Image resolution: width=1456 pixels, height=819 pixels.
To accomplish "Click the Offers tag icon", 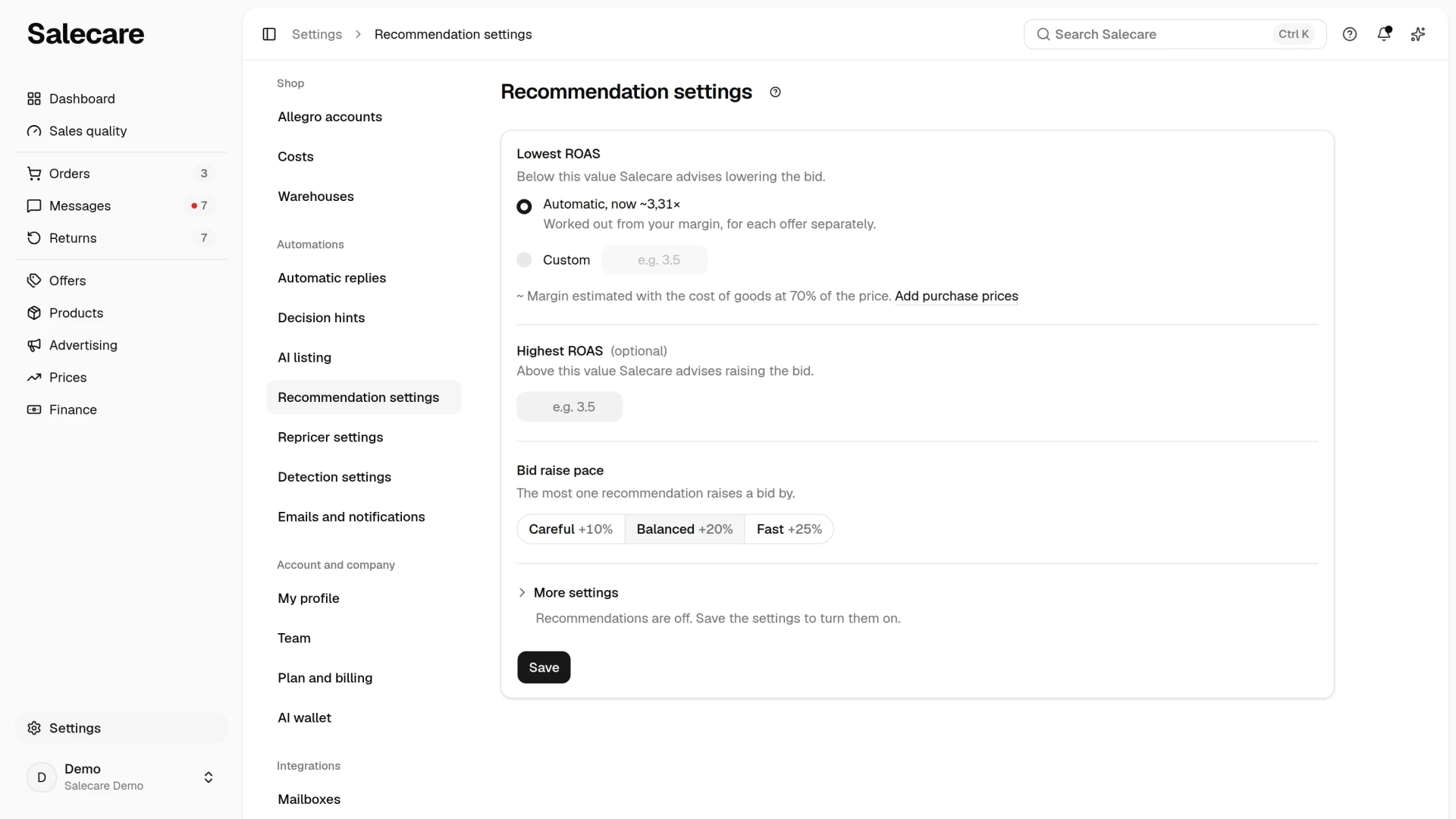I will coord(34,281).
